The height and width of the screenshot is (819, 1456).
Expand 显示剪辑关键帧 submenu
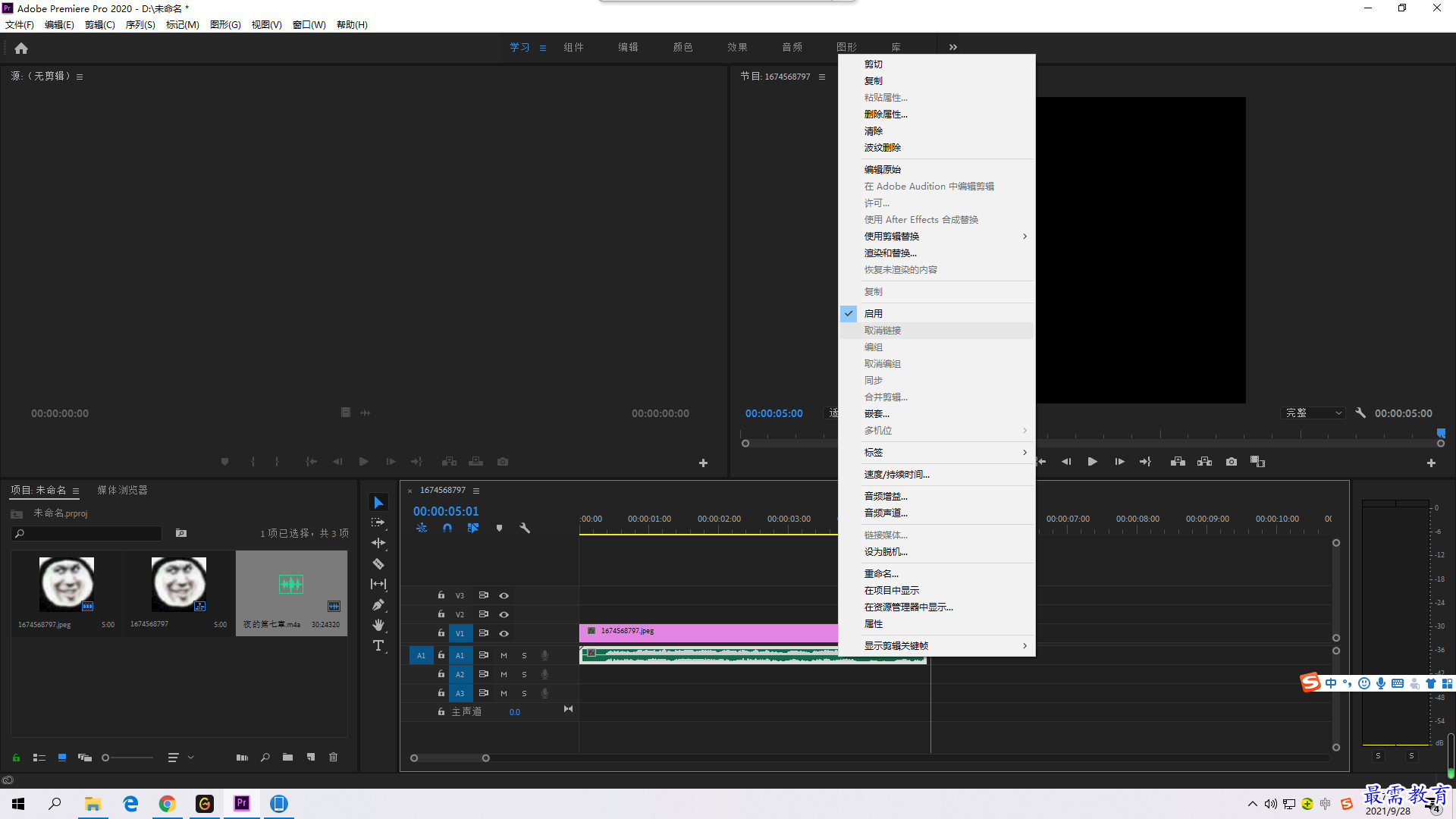[x=937, y=645]
